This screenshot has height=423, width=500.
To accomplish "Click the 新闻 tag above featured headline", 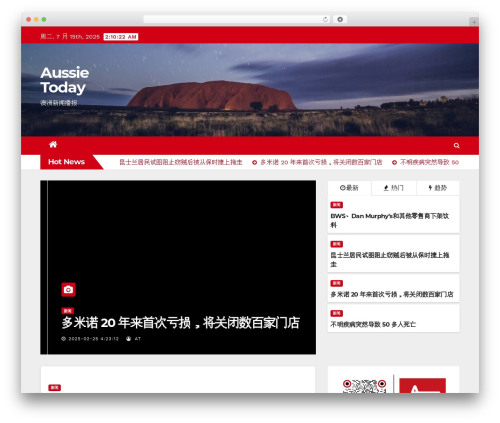I will [x=68, y=311].
